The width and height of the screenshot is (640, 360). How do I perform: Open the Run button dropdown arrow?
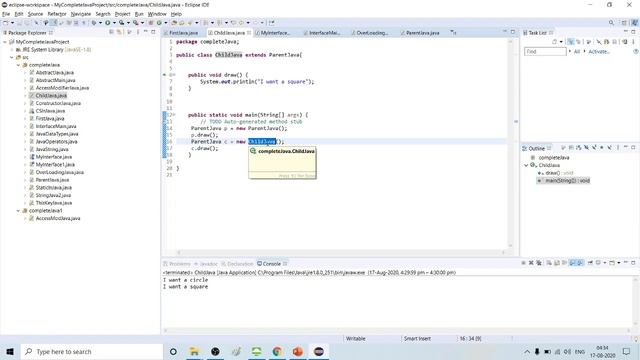[114, 23]
